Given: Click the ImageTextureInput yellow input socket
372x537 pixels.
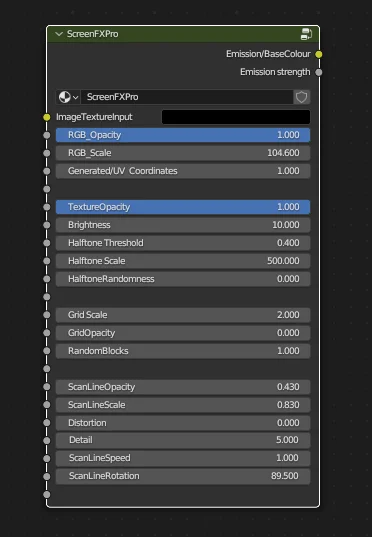Looking at the screenshot, I should click(47, 117).
